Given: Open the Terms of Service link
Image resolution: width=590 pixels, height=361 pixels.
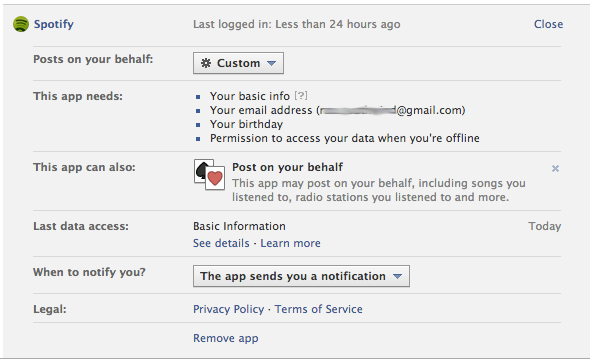Looking at the screenshot, I should pos(318,309).
